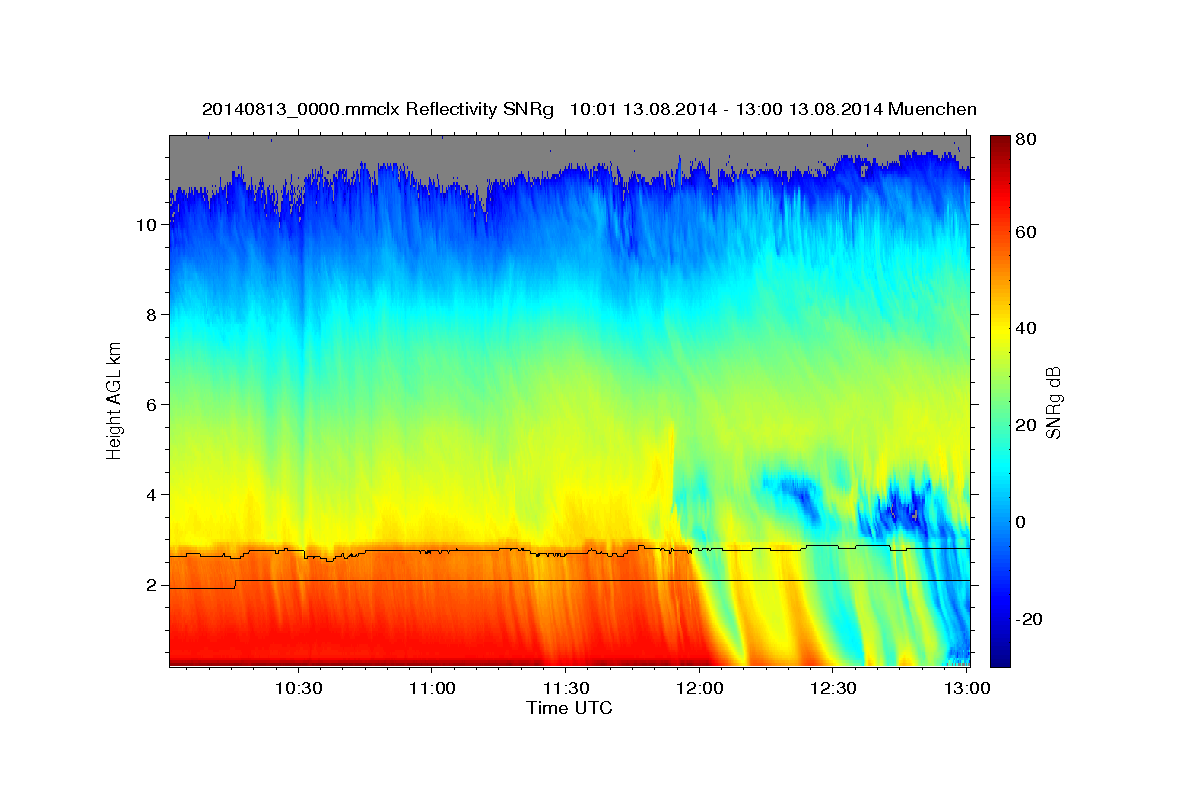Image resolution: width=1200 pixels, height=800 pixels.
Task: Click the 11:30 time tick label
Action: point(566,689)
